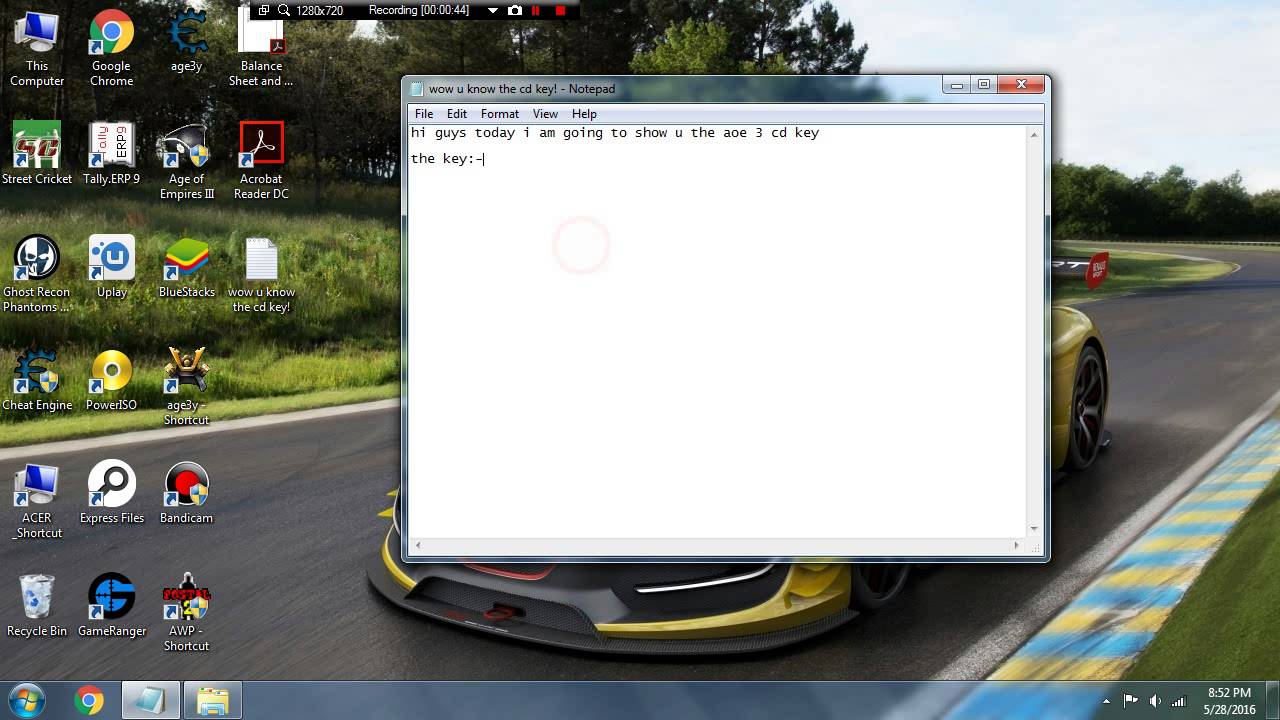The height and width of the screenshot is (720, 1280).
Task: Open the Windows Start menu
Action: click(25, 700)
